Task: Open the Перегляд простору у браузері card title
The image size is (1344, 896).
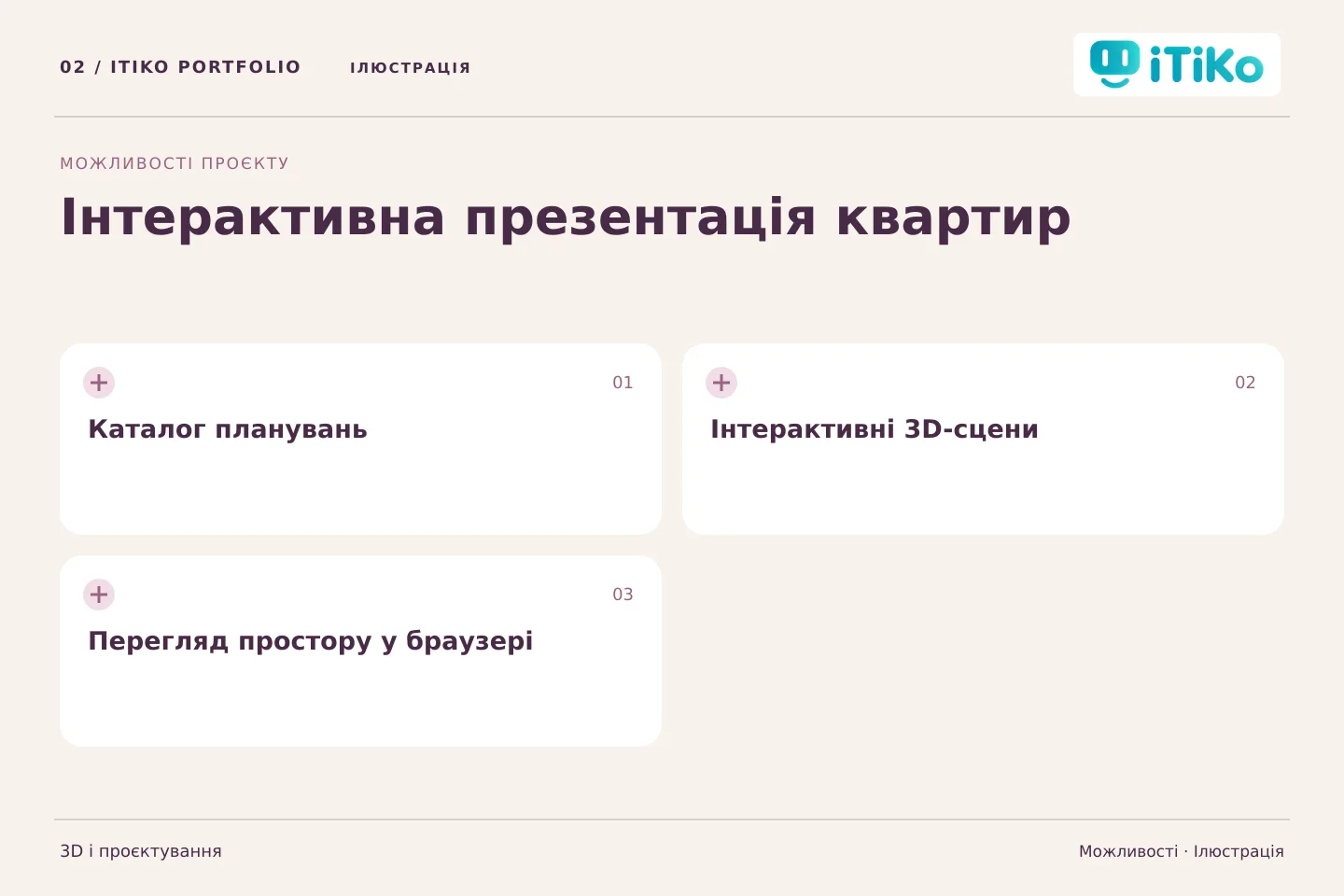Action: [x=311, y=641]
